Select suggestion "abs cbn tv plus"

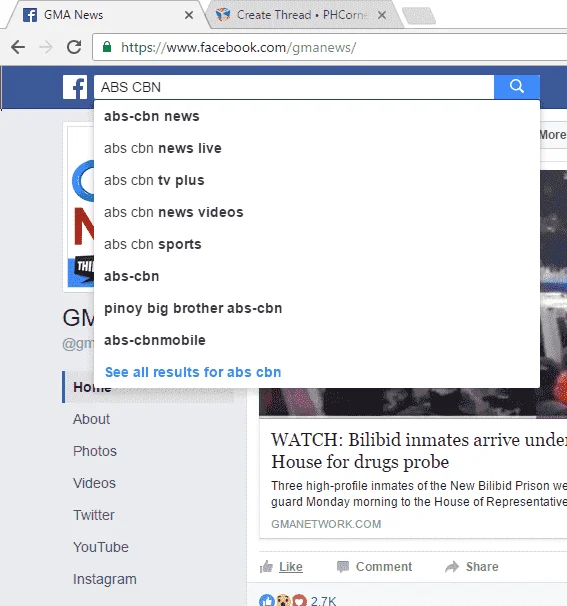click(317, 180)
